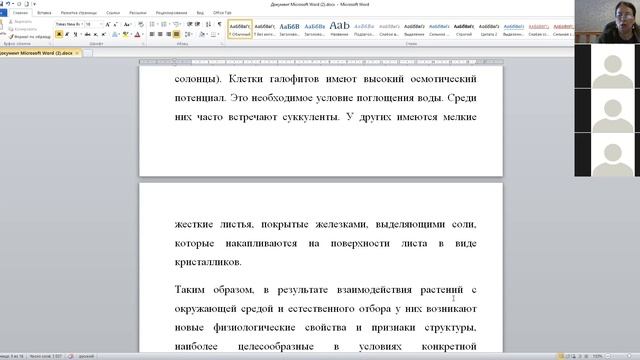Open the underline style dropdown arrow

point(81,34)
